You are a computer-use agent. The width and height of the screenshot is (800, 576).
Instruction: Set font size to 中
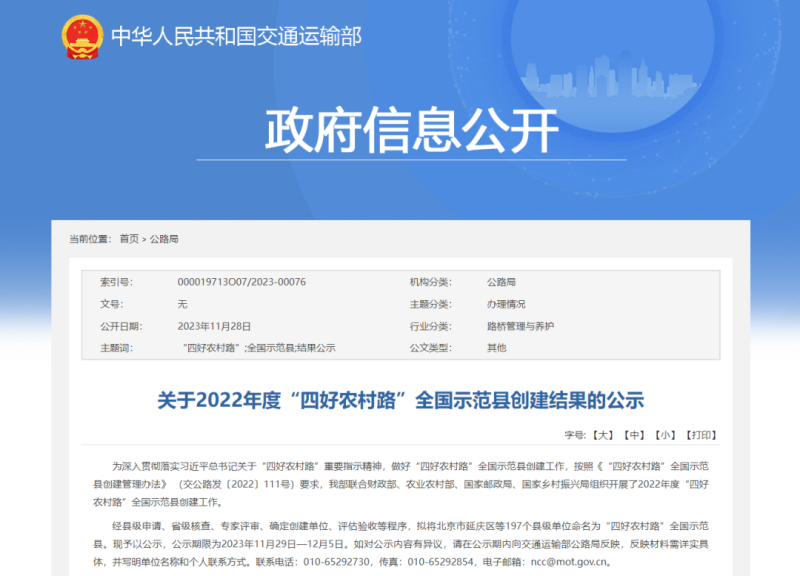pyautogui.click(x=634, y=435)
